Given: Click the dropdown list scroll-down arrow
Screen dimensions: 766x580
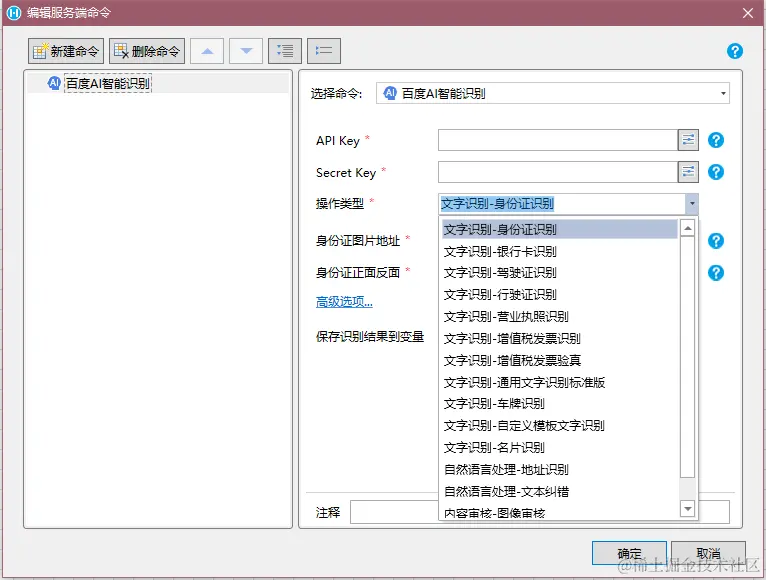Looking at the screenshot, I should pos(687,509).
